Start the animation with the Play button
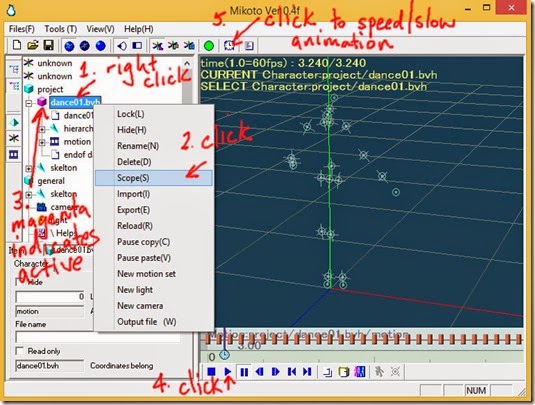 pos(228,372)
